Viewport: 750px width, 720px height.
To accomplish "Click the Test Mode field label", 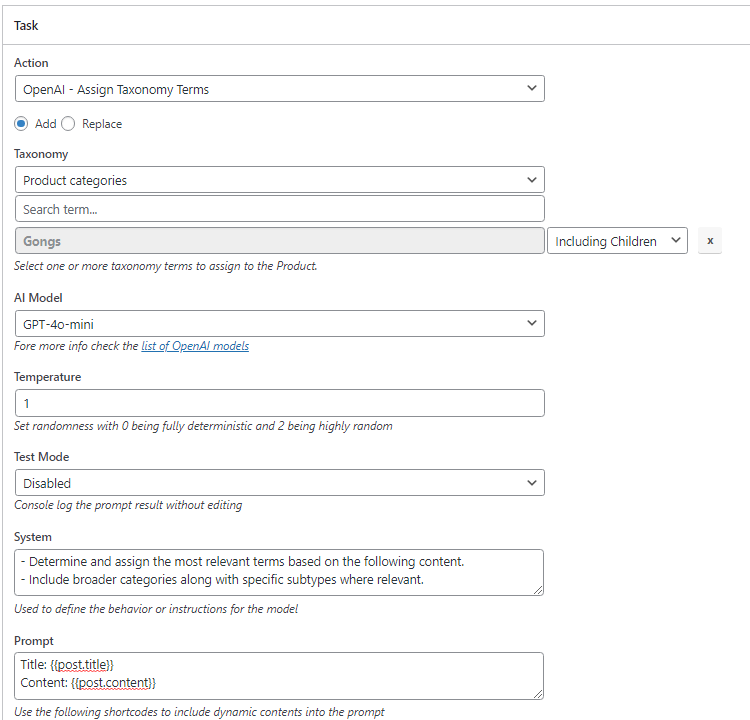I will tap(42, 457).
